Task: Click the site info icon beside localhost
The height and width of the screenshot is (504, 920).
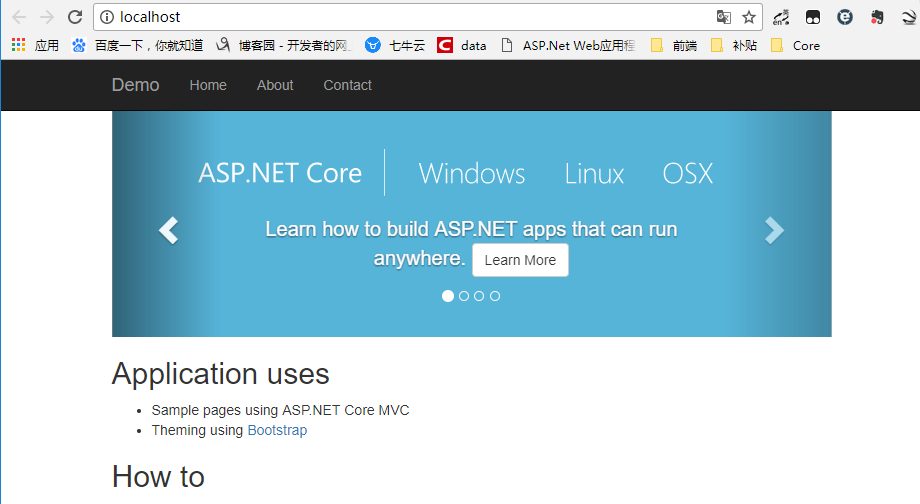Action: coord(107,17)
